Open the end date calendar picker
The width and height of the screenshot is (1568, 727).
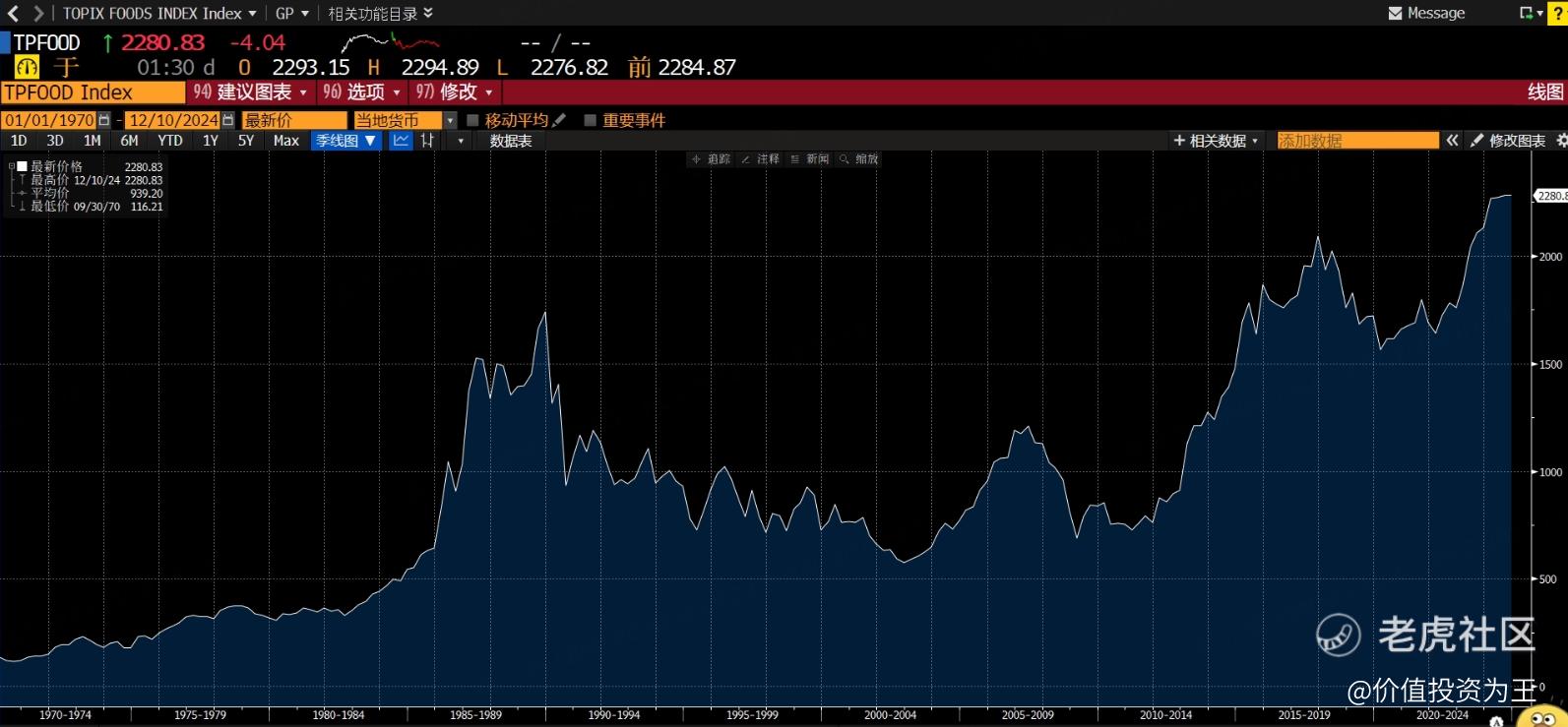pos(228,120)
